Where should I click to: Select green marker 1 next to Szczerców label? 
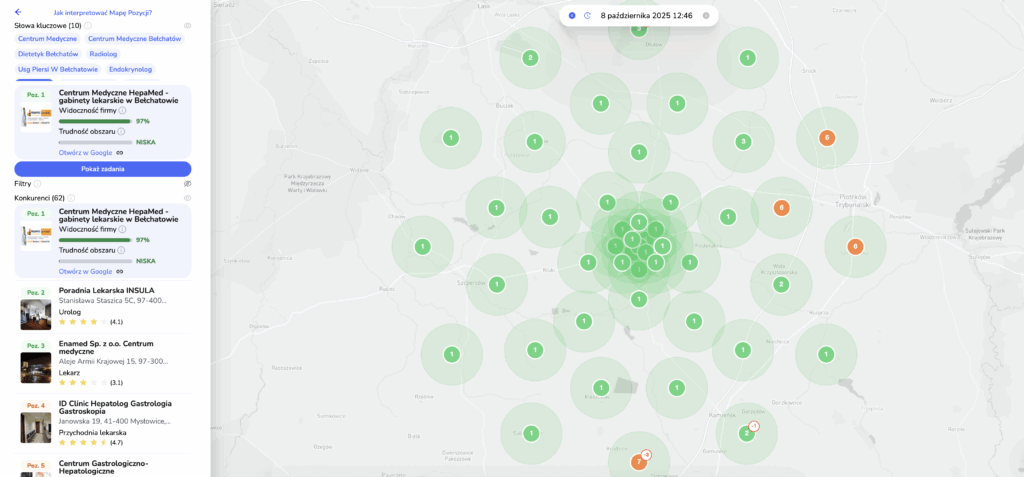coord(496,284)
